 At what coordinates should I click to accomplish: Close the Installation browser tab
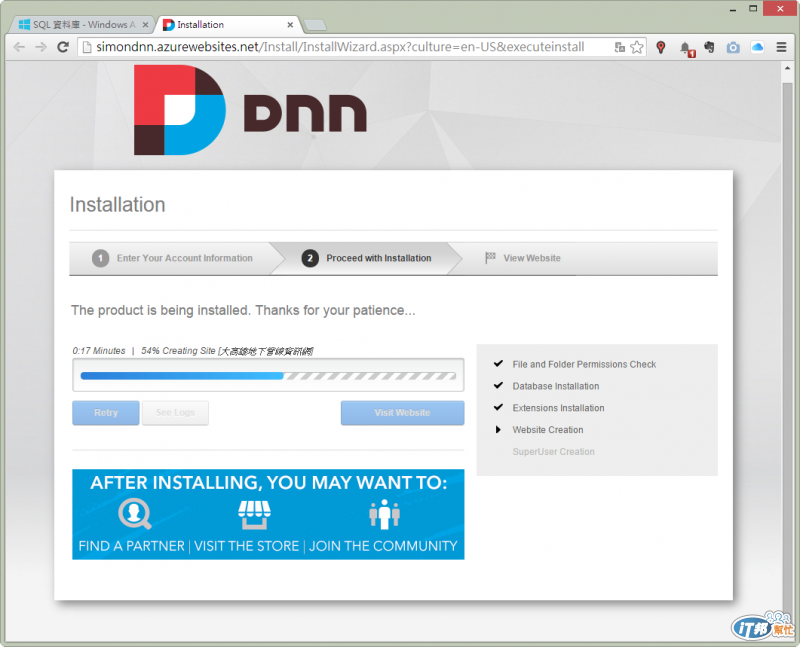pos(290,24)
